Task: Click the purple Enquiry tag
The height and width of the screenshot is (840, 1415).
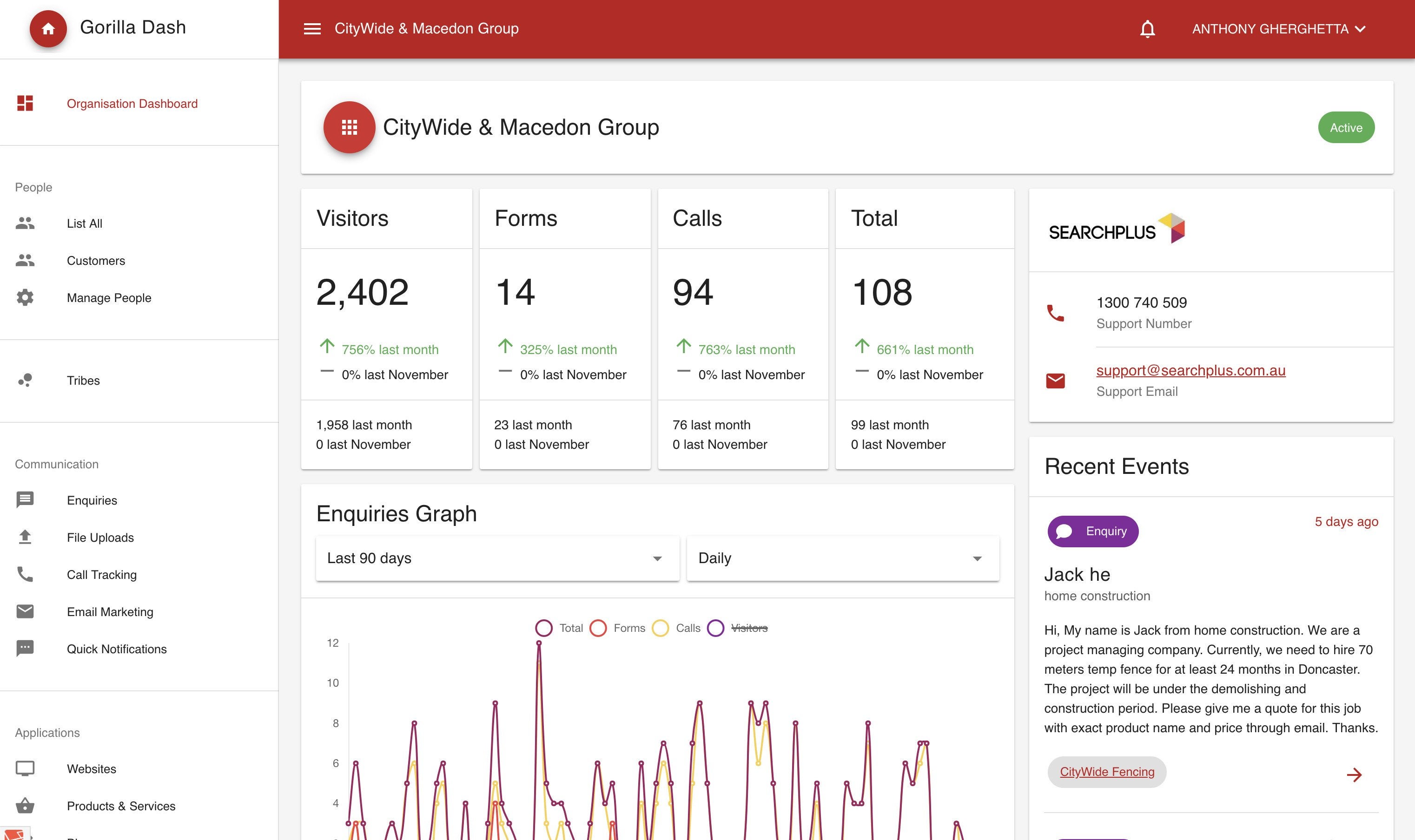Action: click(x=1092, y=531)
